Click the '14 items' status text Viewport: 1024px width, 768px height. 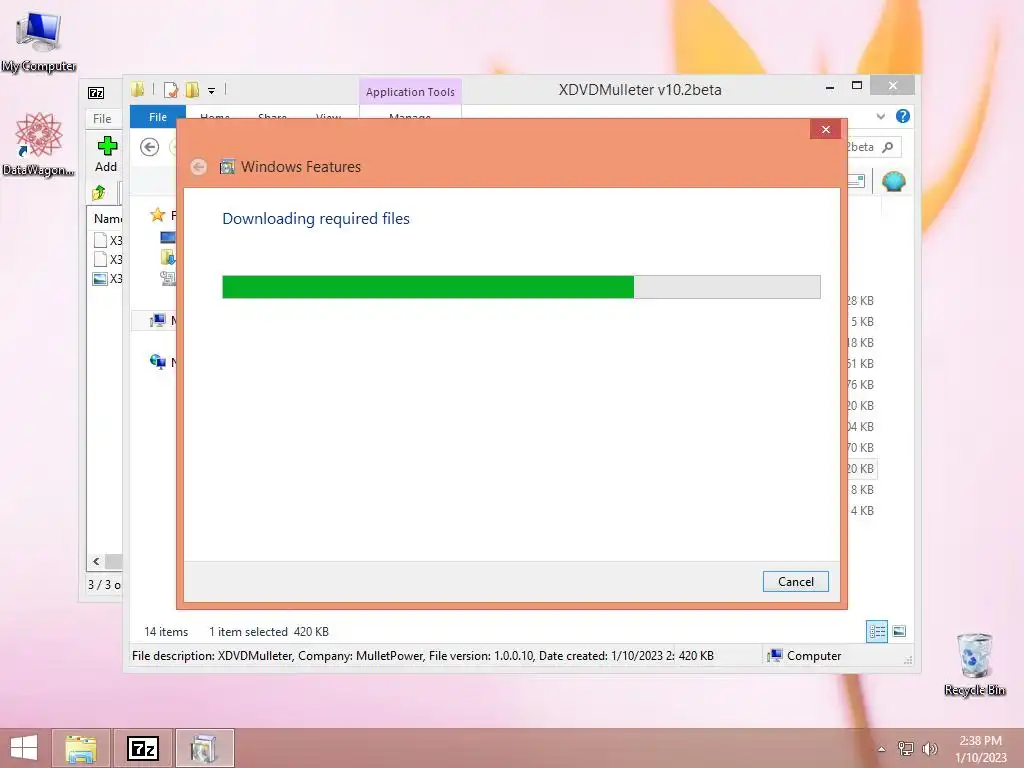coord(166,632)
